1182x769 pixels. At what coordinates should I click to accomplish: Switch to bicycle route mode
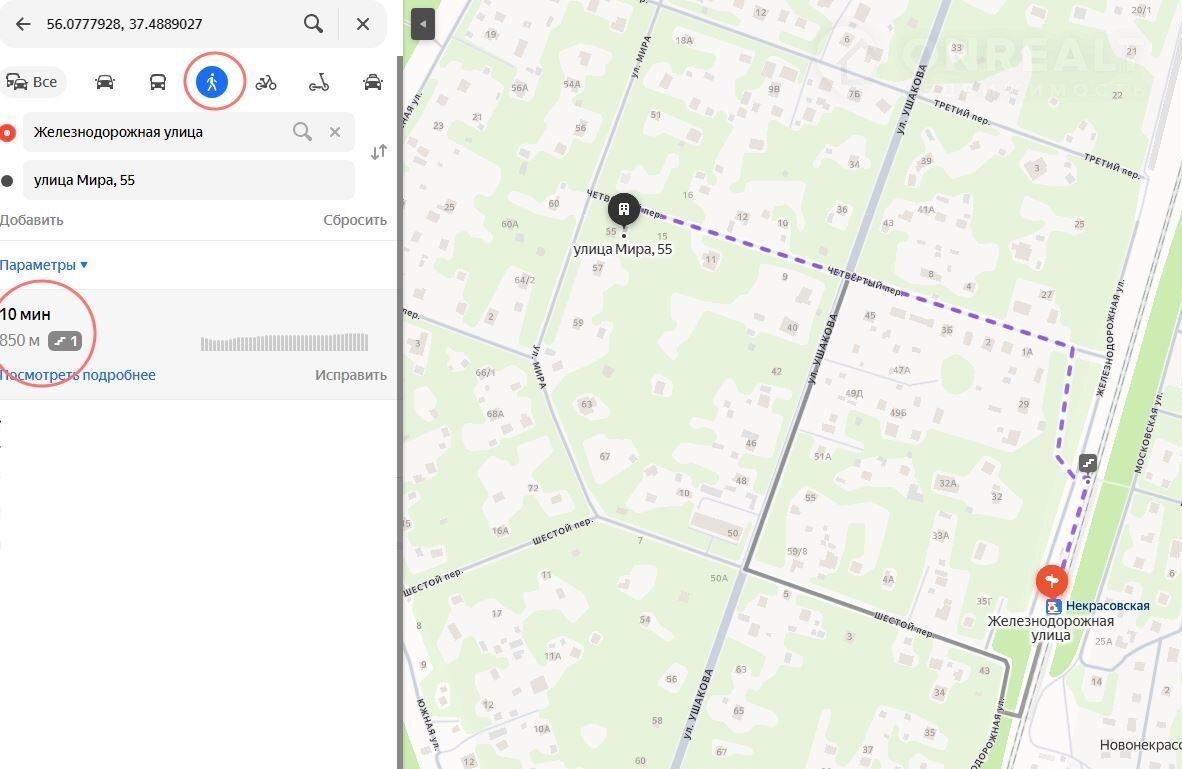pos(266,82)
